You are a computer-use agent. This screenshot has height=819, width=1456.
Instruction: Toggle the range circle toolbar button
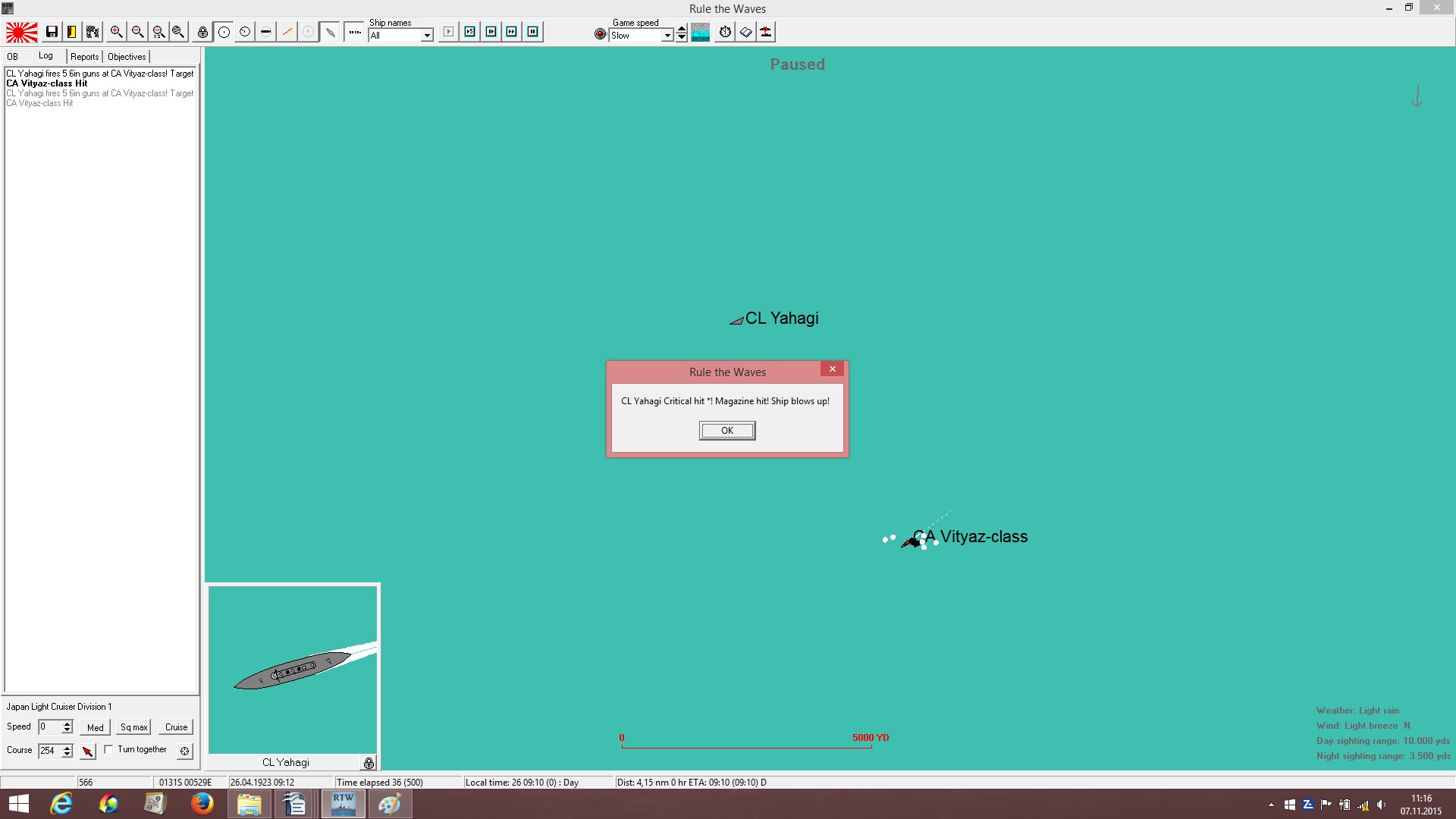point(224,32)
